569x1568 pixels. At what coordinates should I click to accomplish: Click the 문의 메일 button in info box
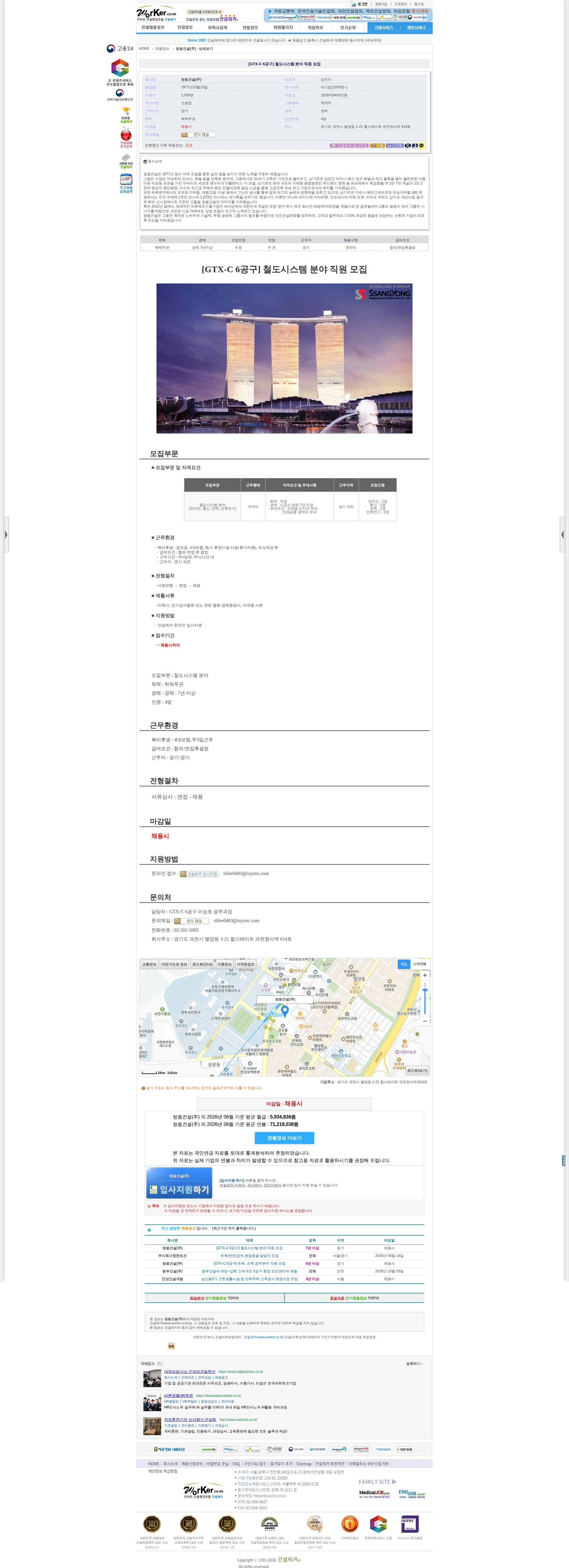(198, 135)
